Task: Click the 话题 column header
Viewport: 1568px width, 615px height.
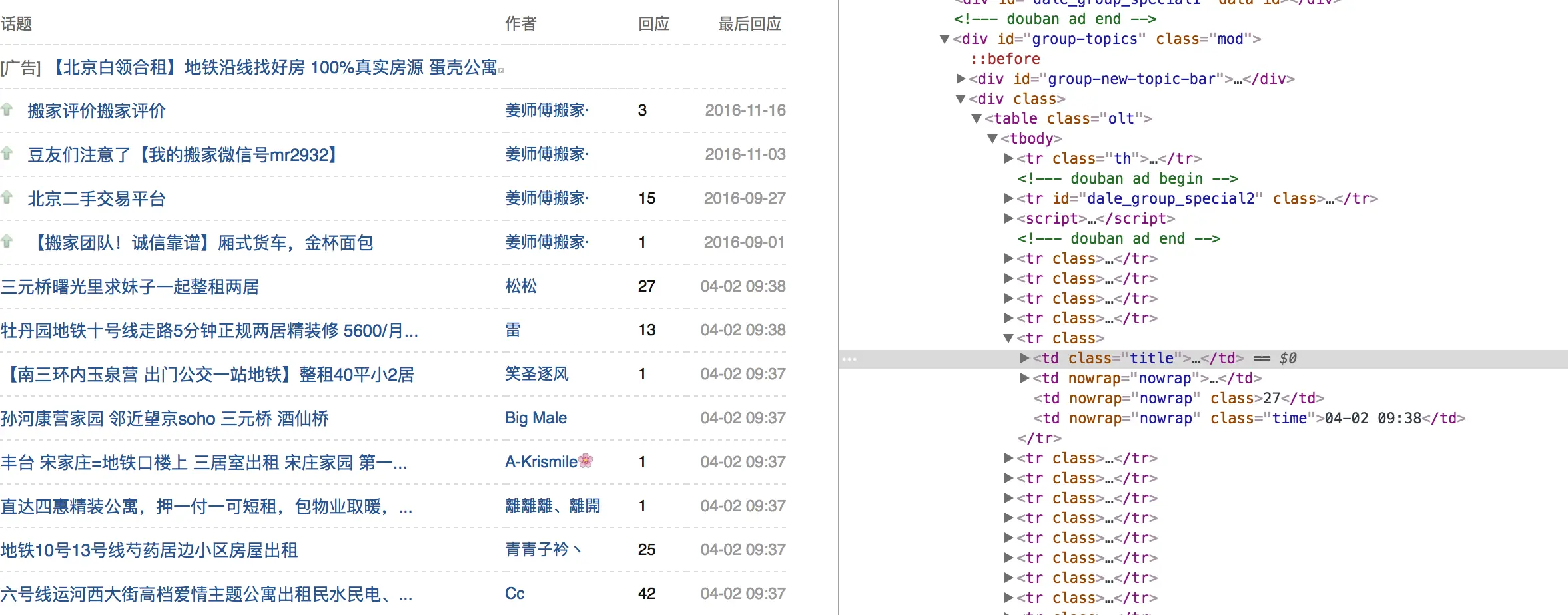Action: [x=17, y=24]
